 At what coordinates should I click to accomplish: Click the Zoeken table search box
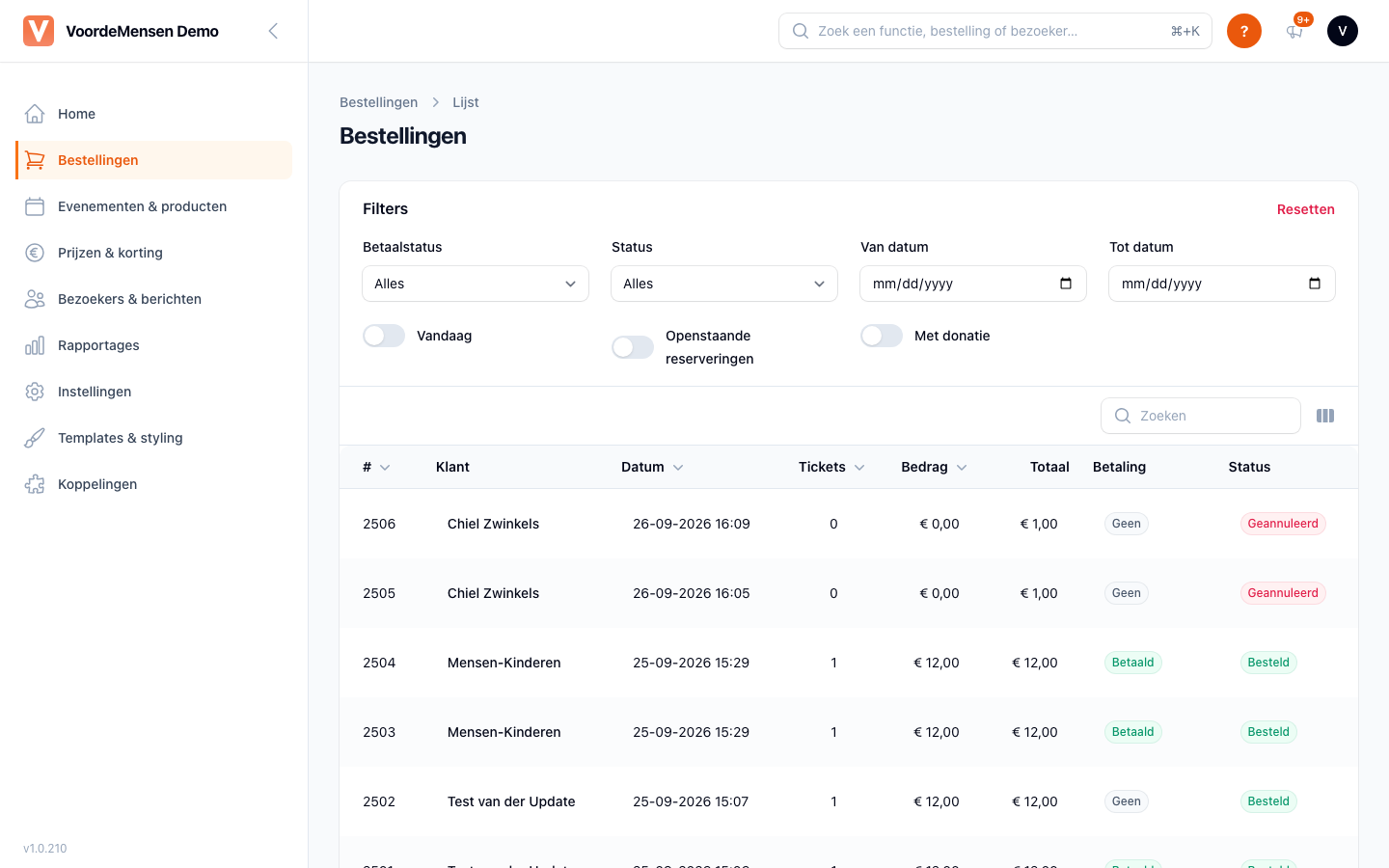[1201, 416]
